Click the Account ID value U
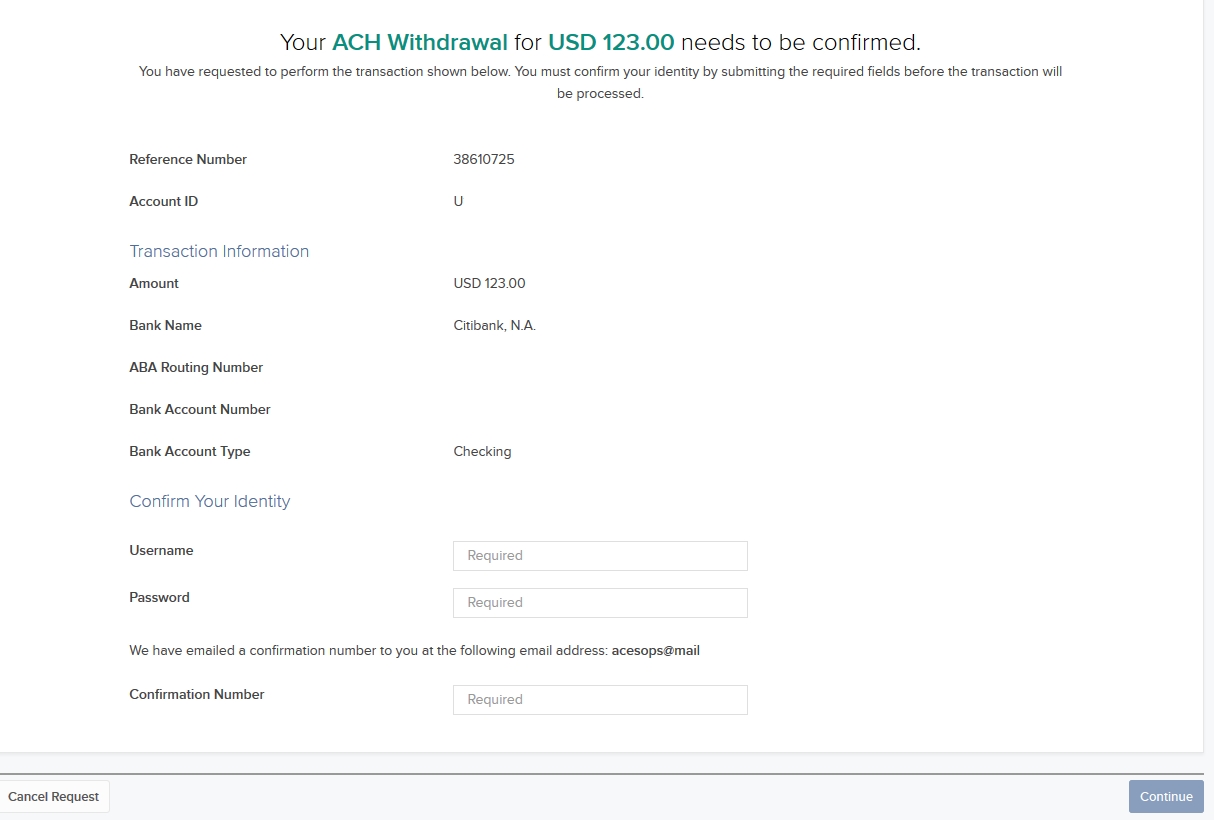Screen dimensions: 1214x820 point(458,202)
